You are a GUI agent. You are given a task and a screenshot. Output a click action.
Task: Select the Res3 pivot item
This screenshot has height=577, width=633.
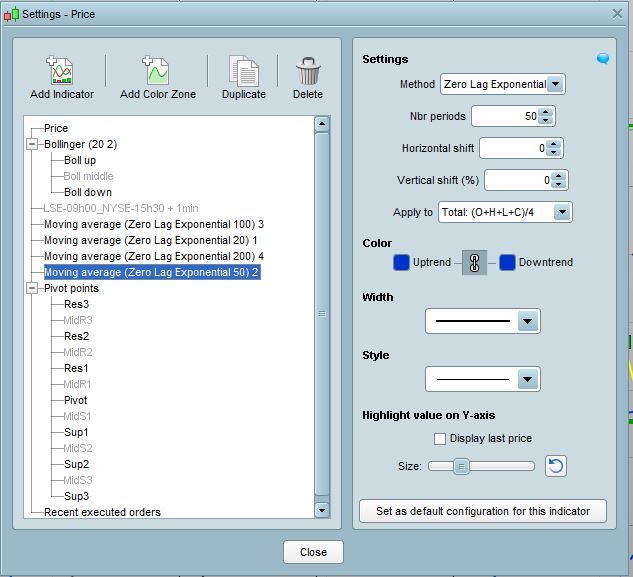click(76, 304)
